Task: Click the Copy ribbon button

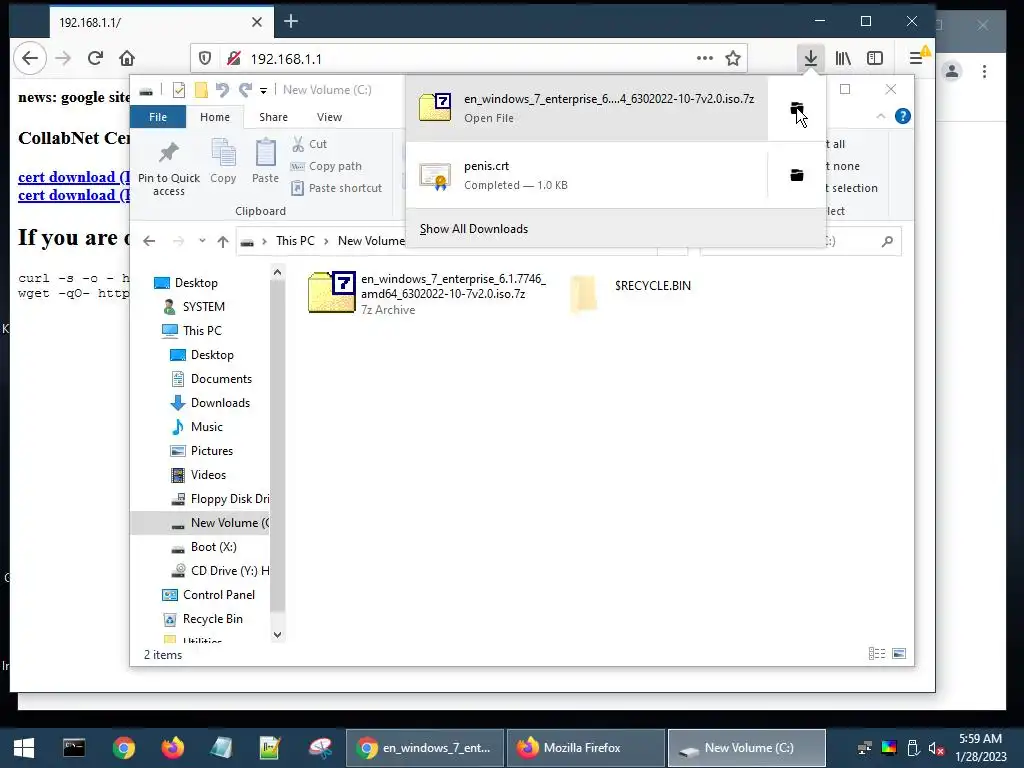Action: point(223,161)
